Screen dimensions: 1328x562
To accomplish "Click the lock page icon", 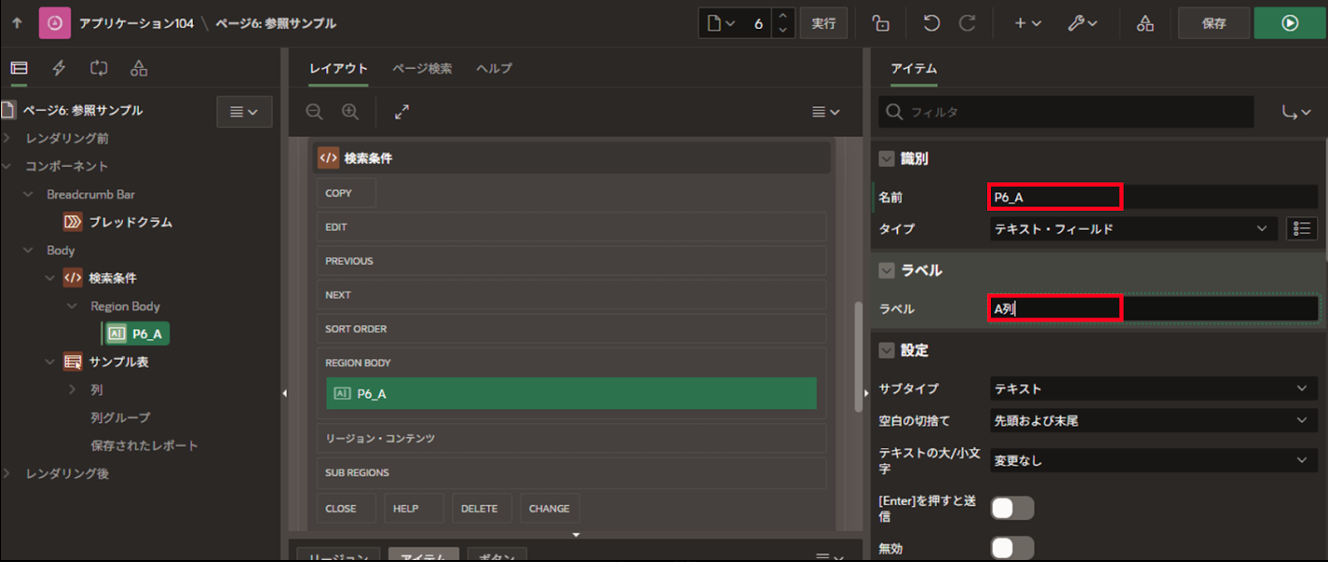I will [880, 23].
